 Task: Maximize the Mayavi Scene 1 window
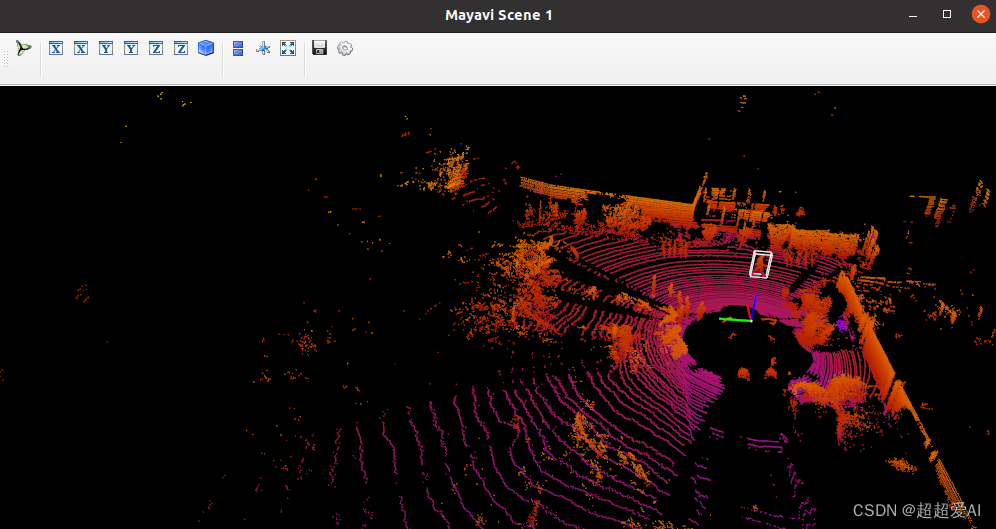947,14
